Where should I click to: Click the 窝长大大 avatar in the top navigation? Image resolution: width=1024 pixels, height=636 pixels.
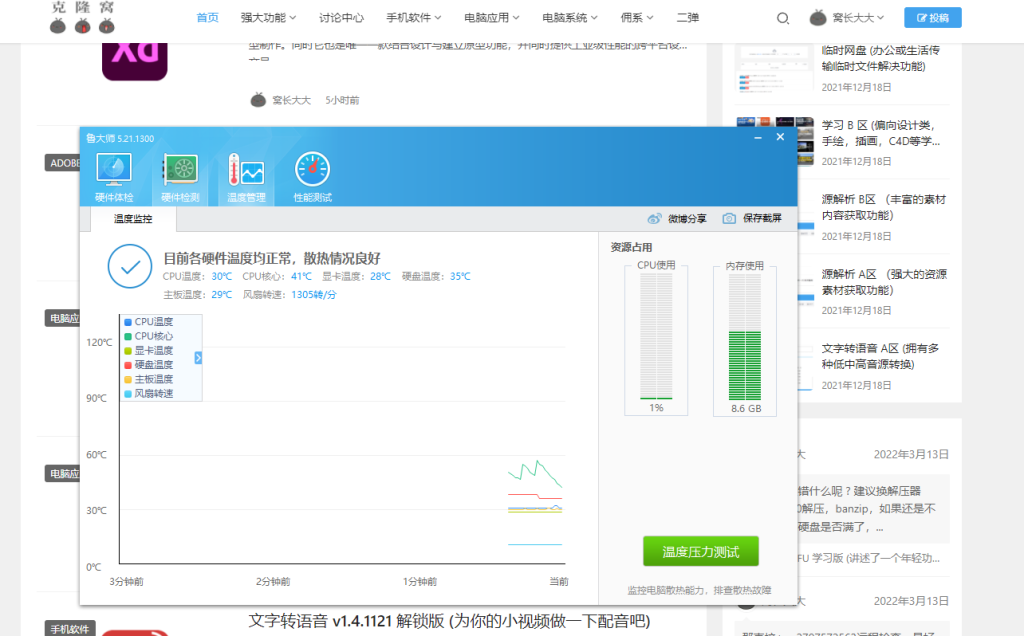click(818, 18)
